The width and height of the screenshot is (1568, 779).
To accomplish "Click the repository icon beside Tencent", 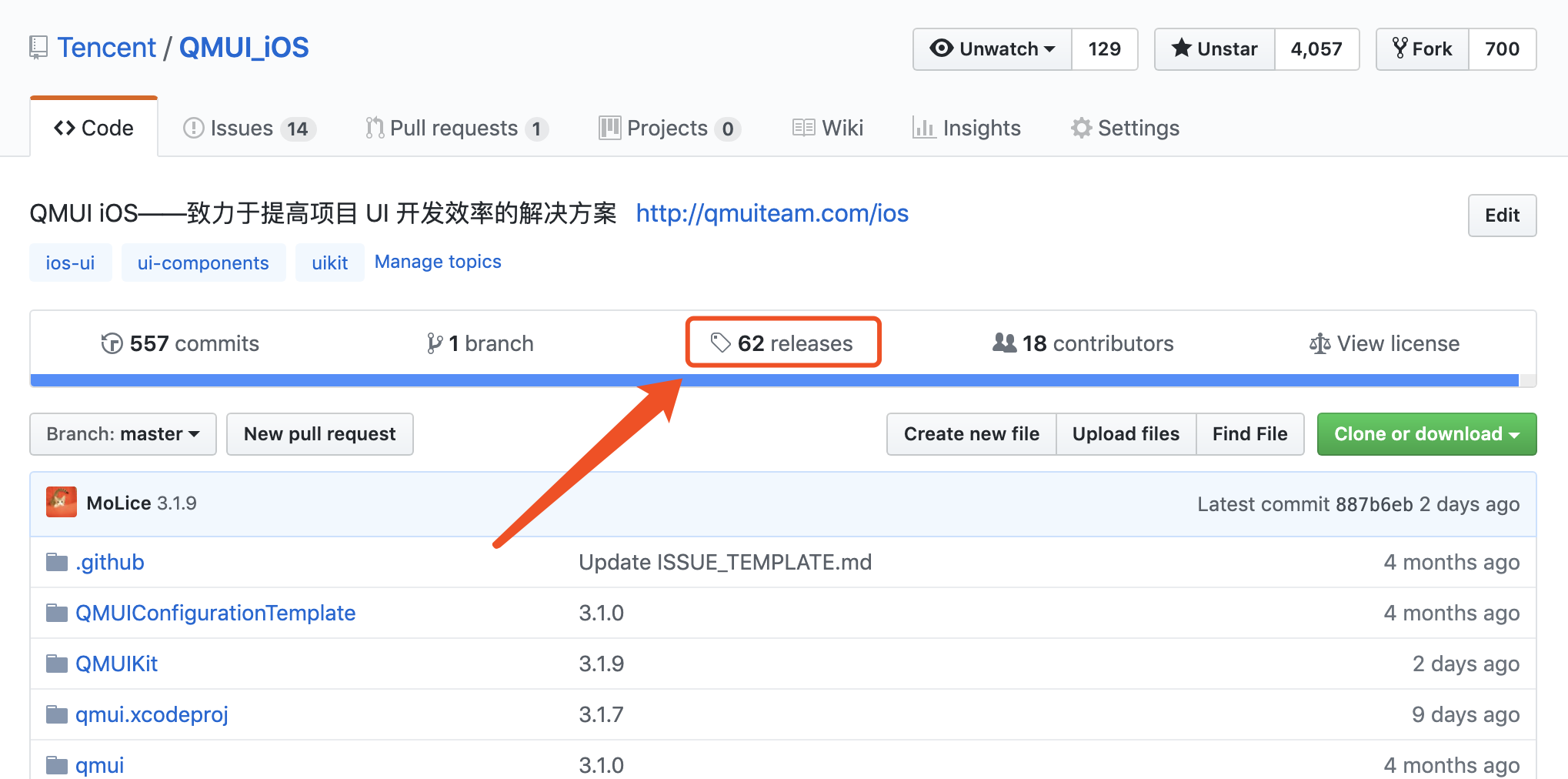I will [38, 47].
